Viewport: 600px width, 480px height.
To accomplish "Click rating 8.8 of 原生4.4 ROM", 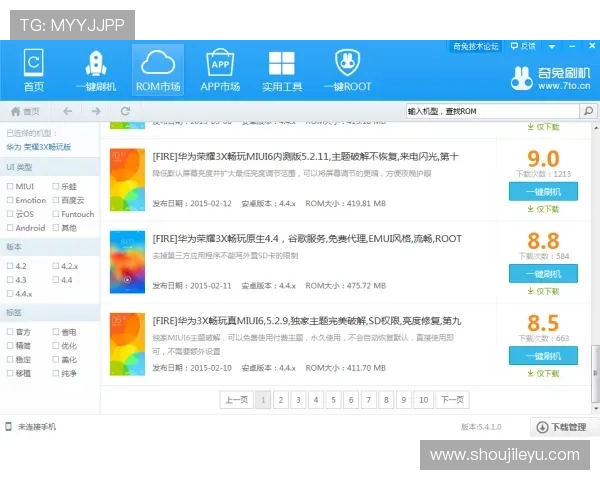I will tap(543, 241).
